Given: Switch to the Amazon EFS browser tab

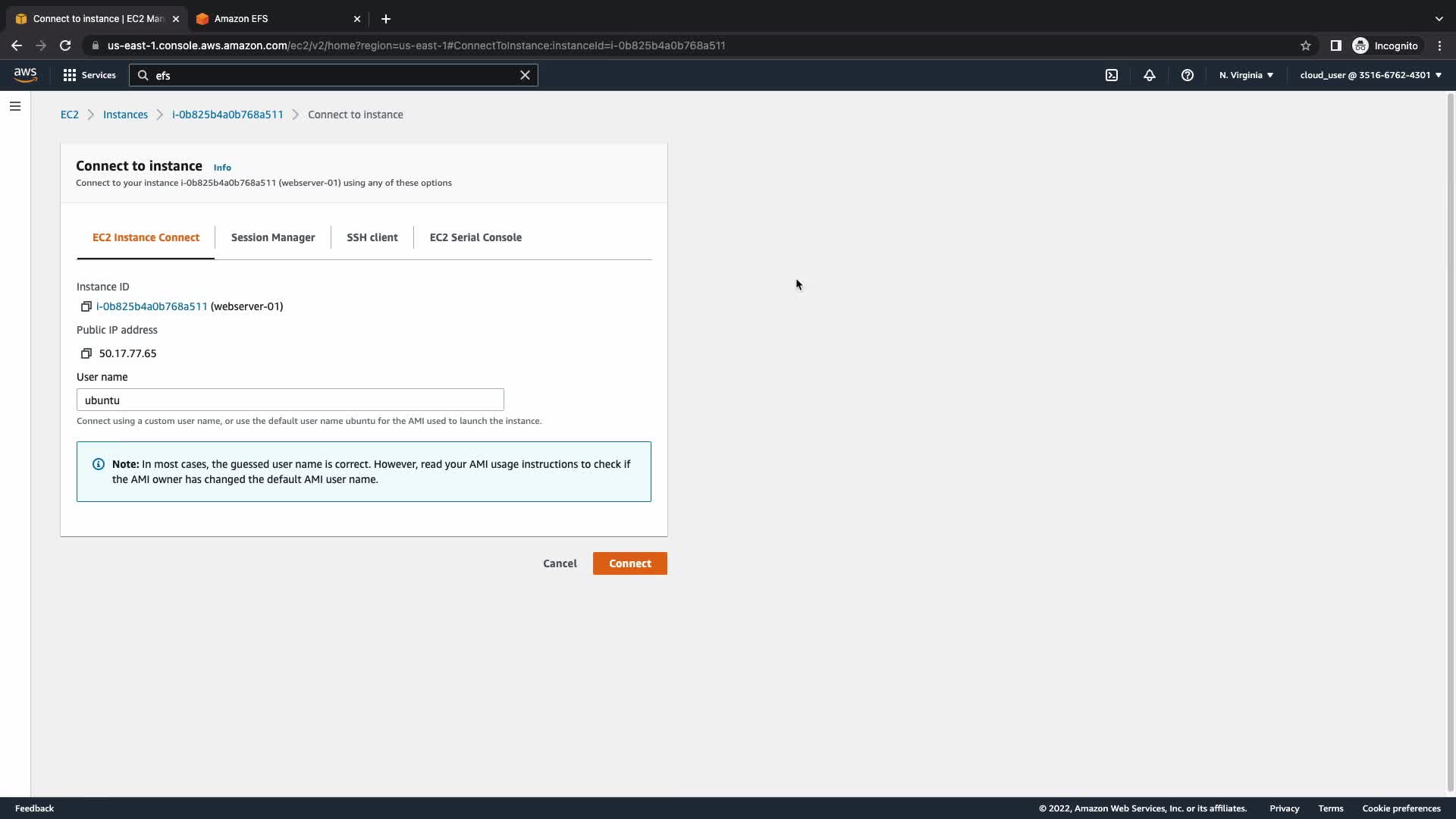Looking at the screenshot, I should click(273, 19).
